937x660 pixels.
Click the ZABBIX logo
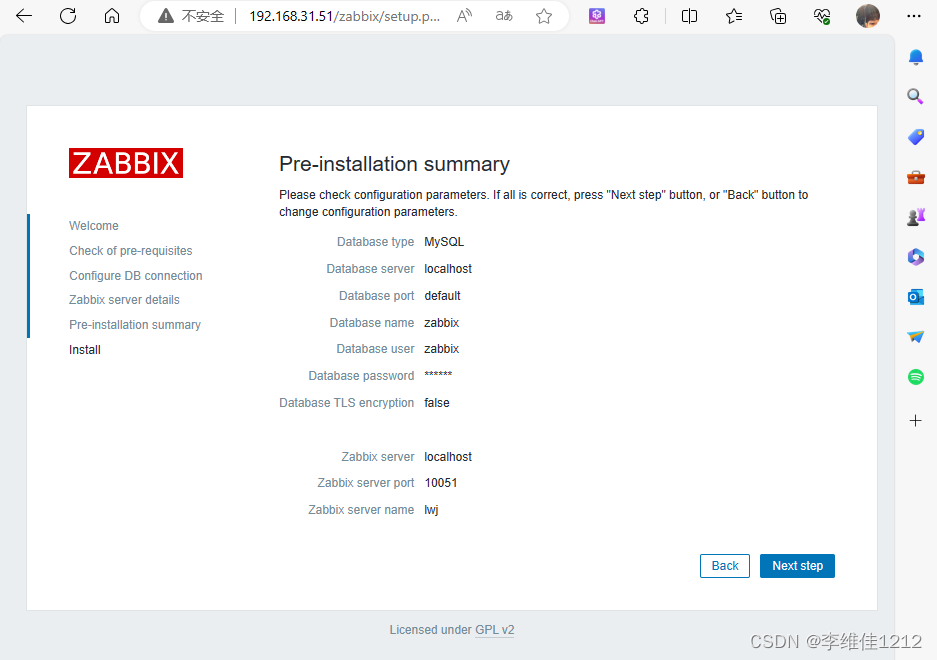coord(126,163)
